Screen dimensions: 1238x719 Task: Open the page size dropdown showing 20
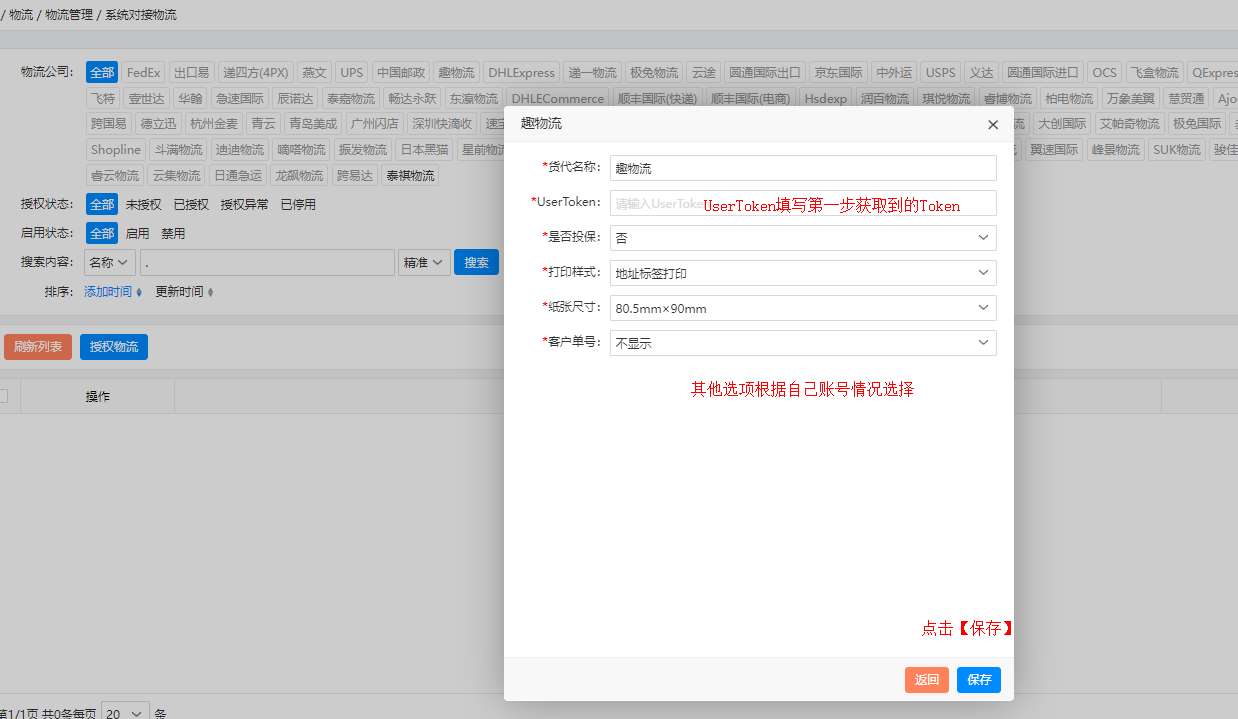[x=125, y=714]
